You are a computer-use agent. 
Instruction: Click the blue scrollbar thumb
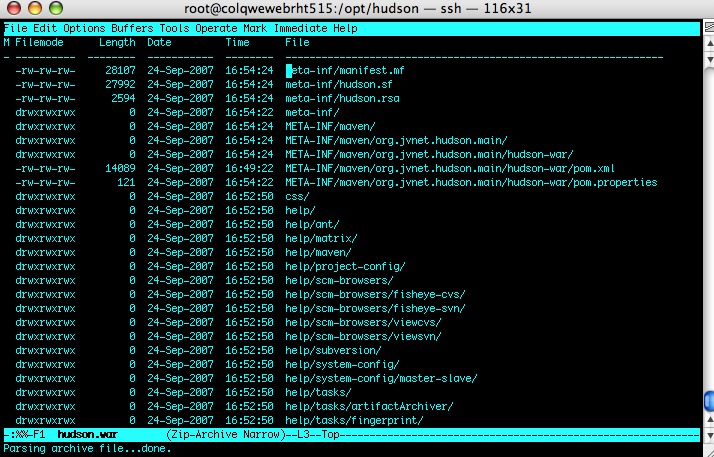click(x=709, y=401)
